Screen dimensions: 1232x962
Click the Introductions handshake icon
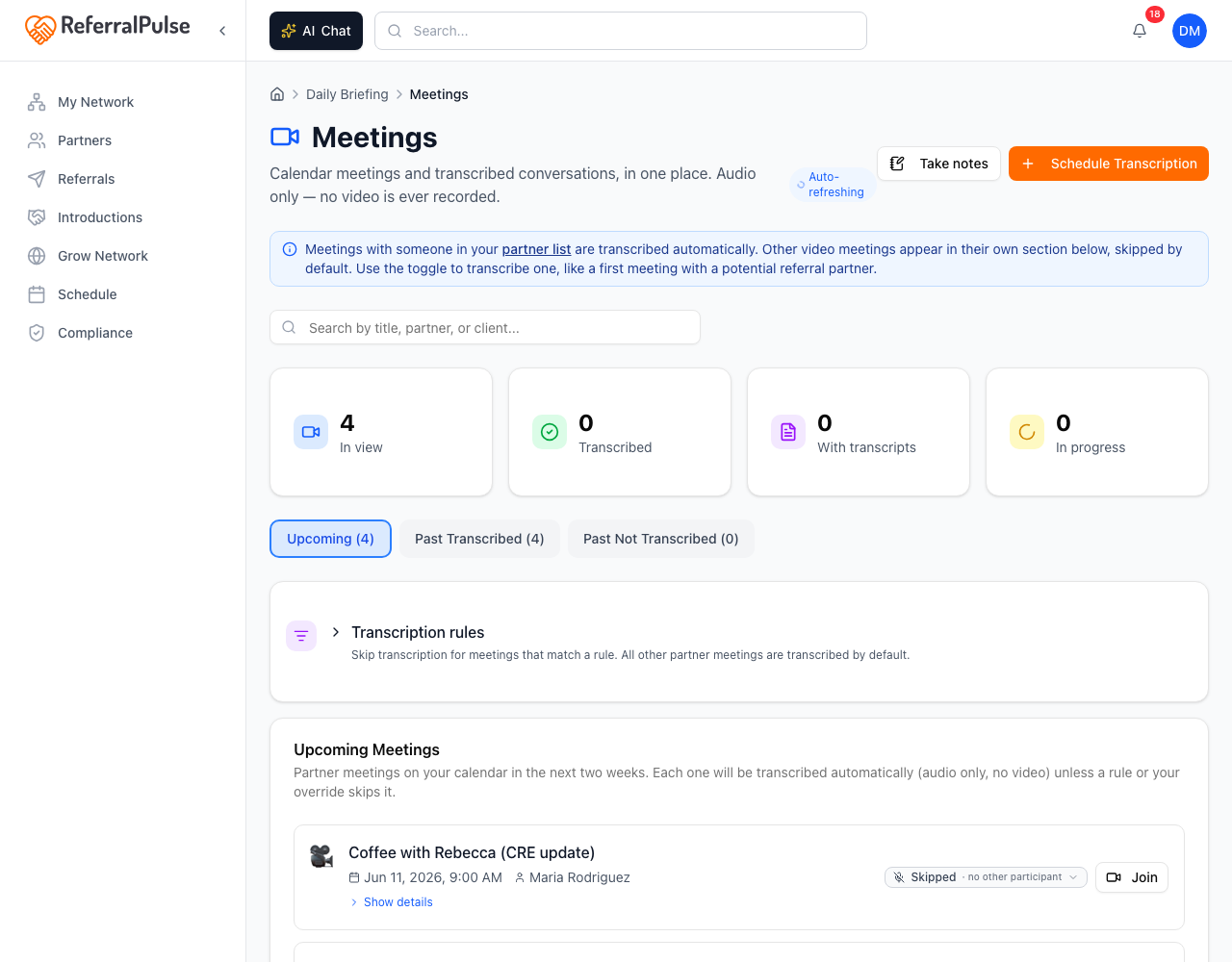[37, 217]
